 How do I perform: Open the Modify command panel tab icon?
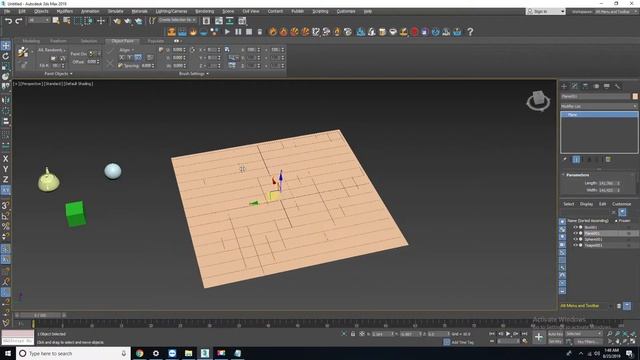click(x=575, y=86)
